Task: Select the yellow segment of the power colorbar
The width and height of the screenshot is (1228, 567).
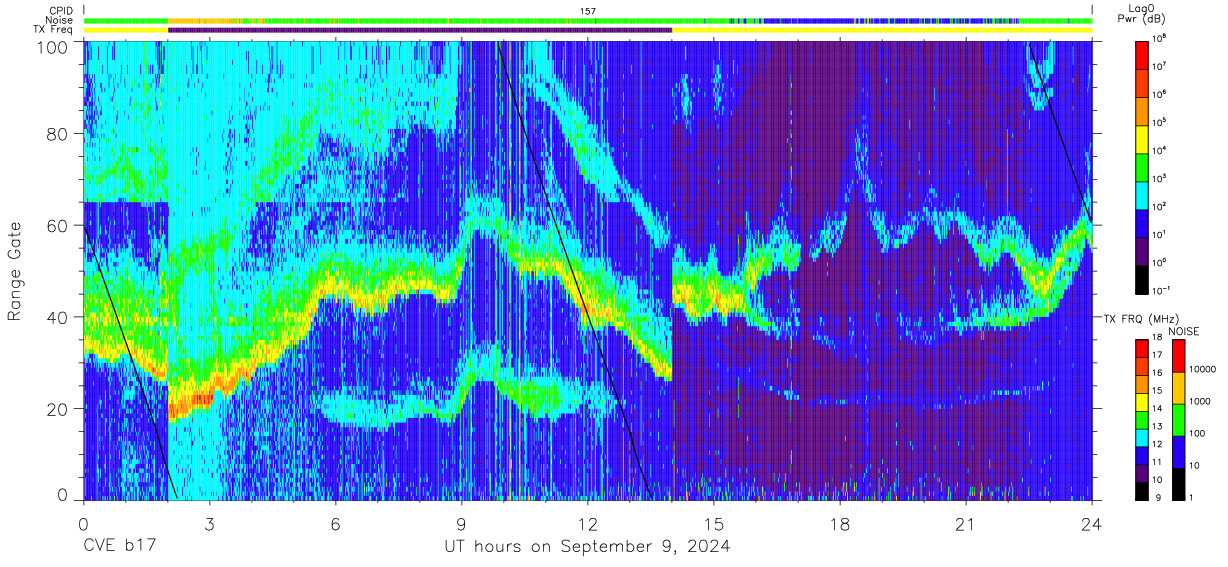Action: pyautogui.click(x=1142, y=139)
